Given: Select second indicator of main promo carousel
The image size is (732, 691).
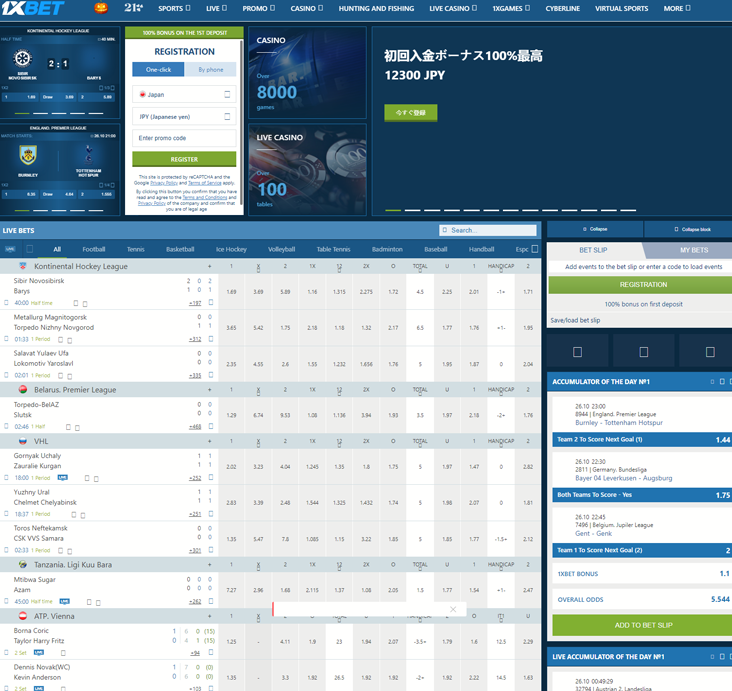Looking at the screenshot, I should coord(412,210).
